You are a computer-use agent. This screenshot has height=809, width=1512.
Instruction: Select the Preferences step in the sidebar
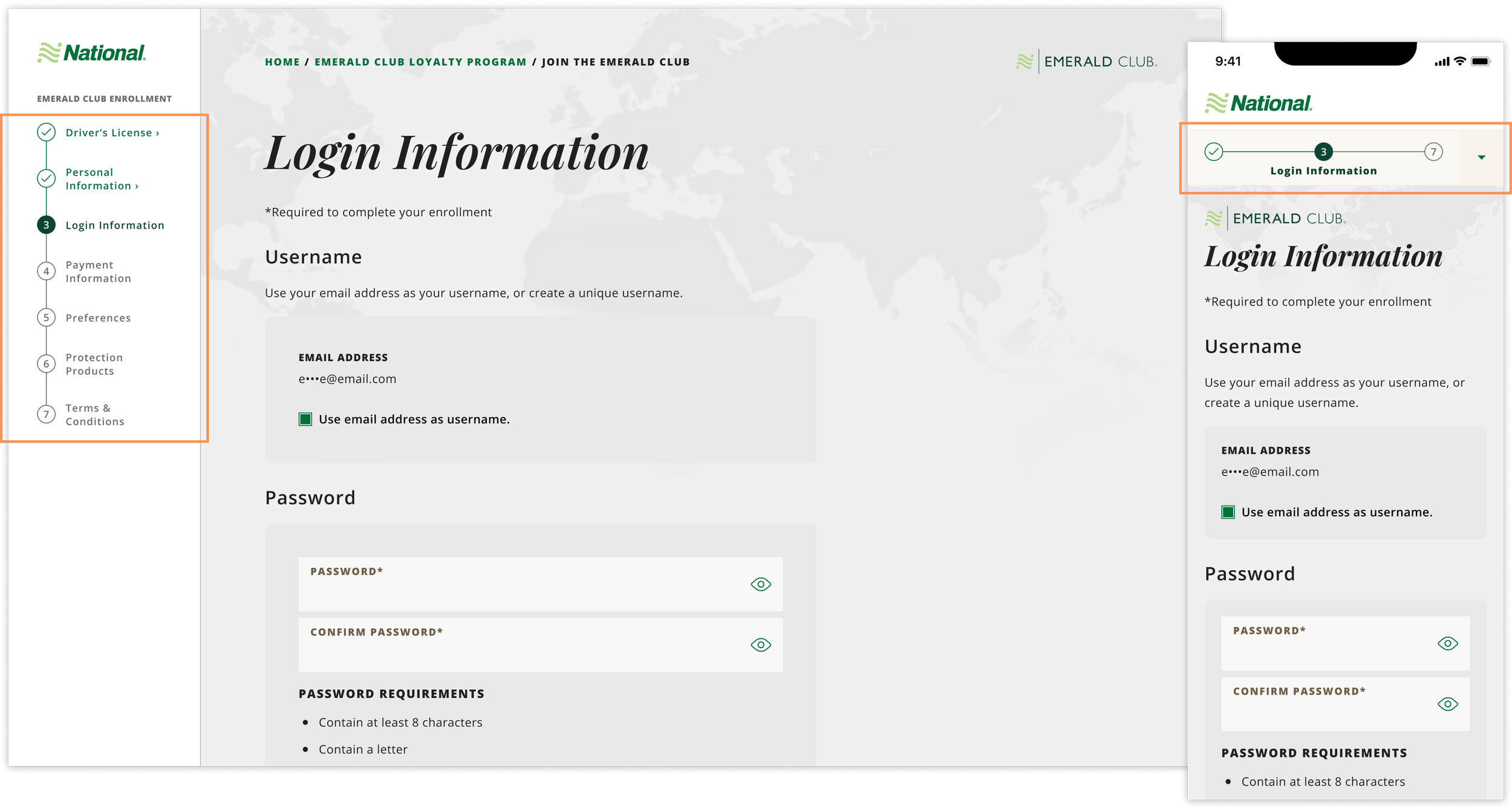click(x=98, y=318)
